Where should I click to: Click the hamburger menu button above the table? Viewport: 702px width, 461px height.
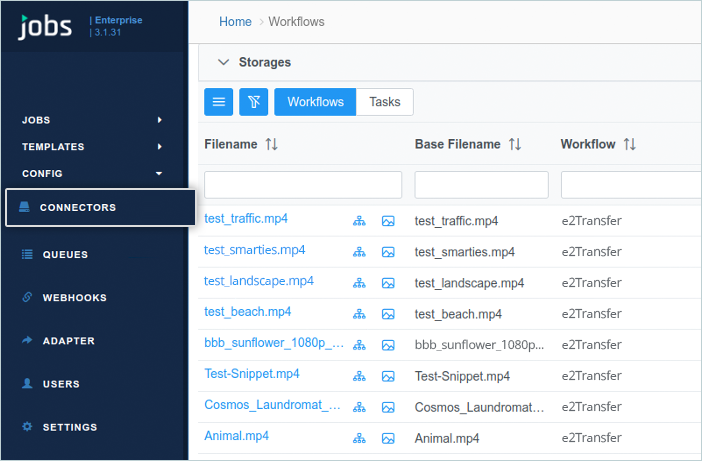click(219, 102)
